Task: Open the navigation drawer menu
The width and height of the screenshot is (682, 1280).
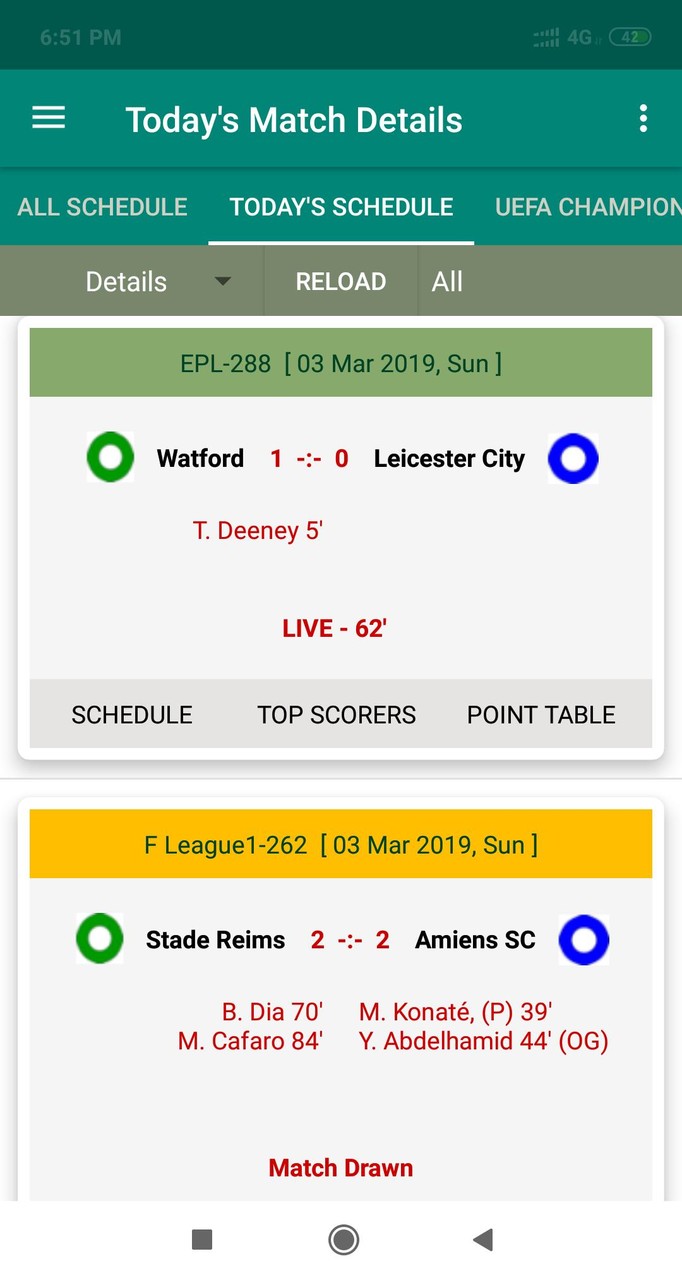Action: click(x=47, y=117)
